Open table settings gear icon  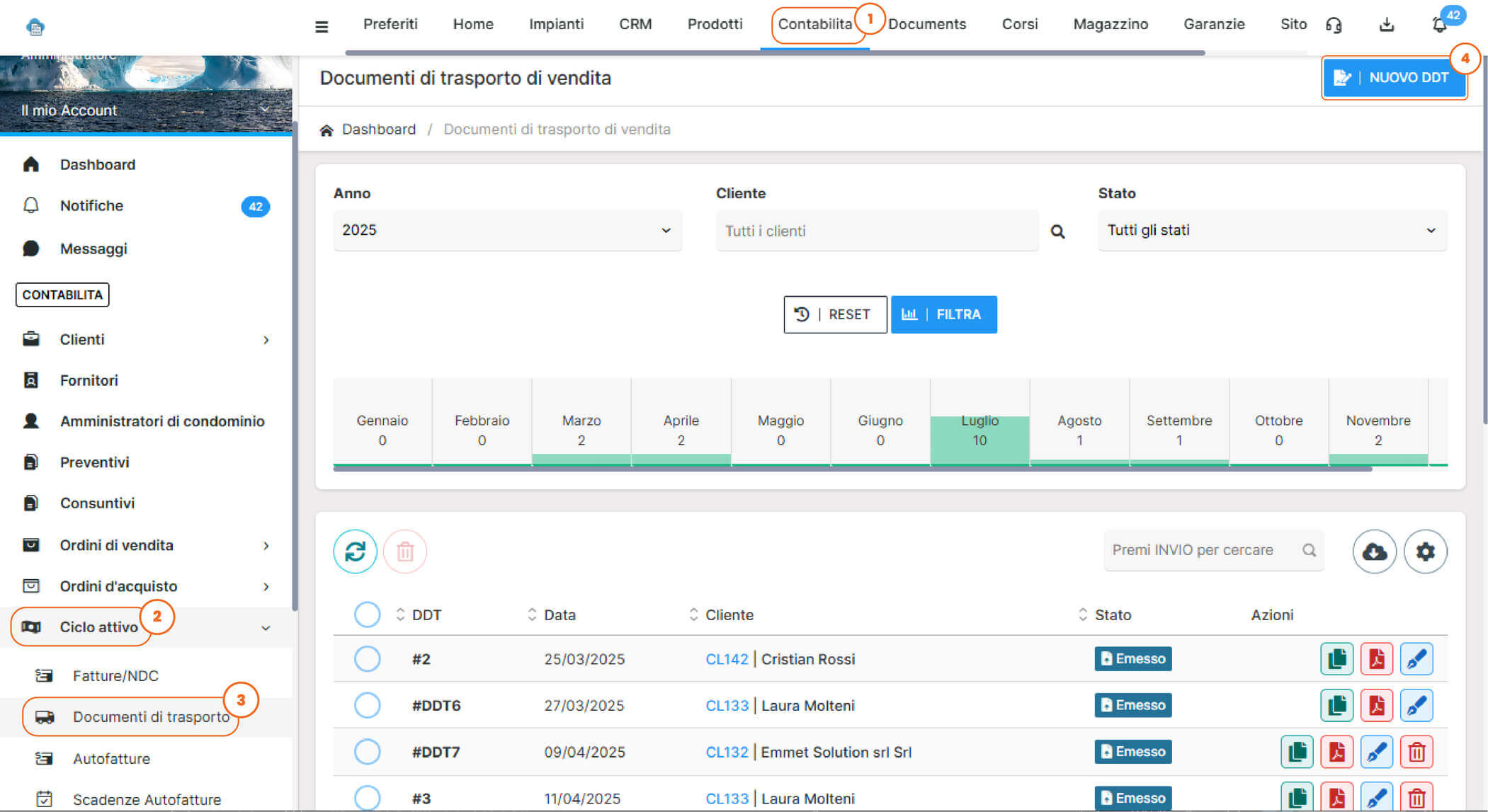point(1425,551)
